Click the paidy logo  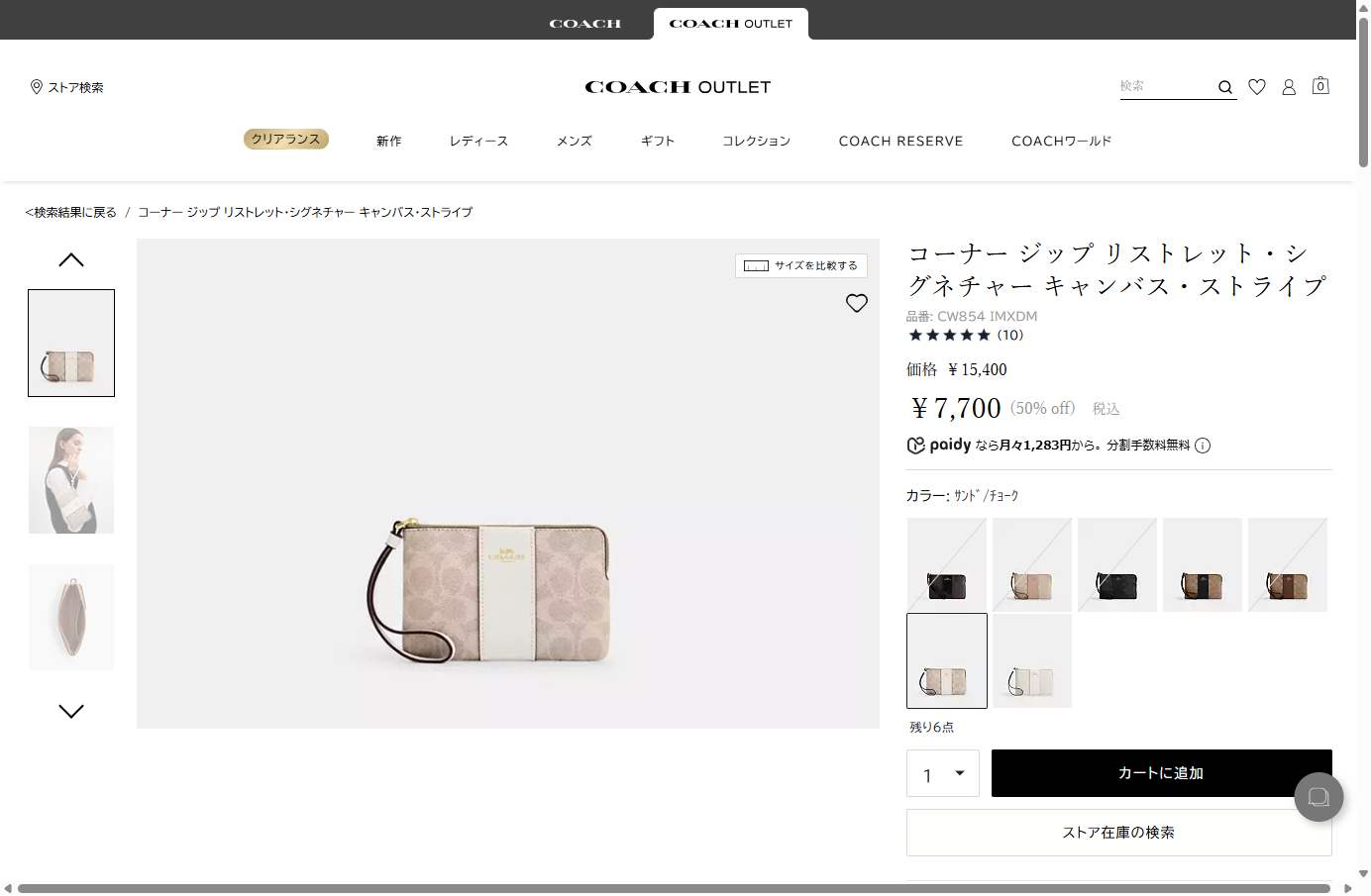click(939, 446)
